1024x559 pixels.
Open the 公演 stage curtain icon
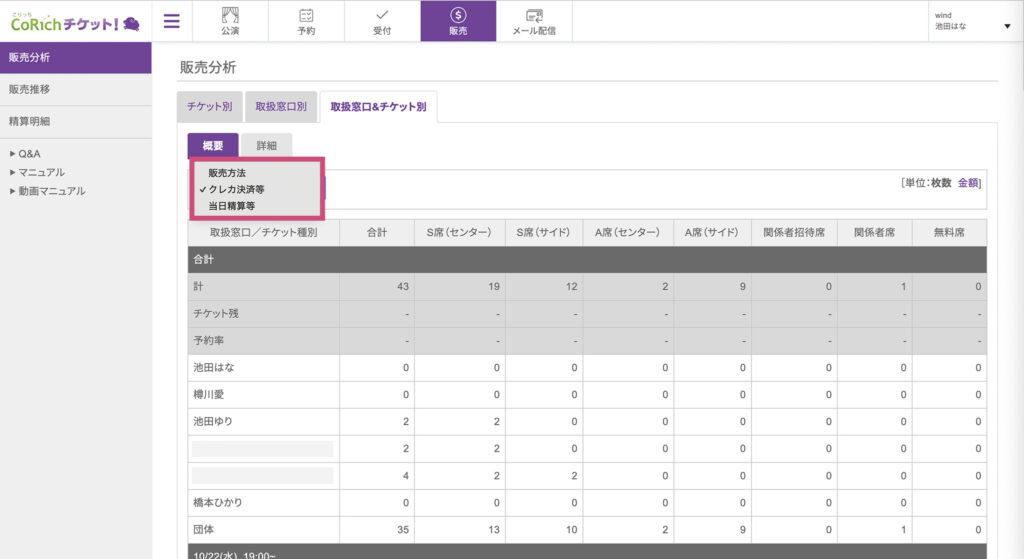coord(230,15)
